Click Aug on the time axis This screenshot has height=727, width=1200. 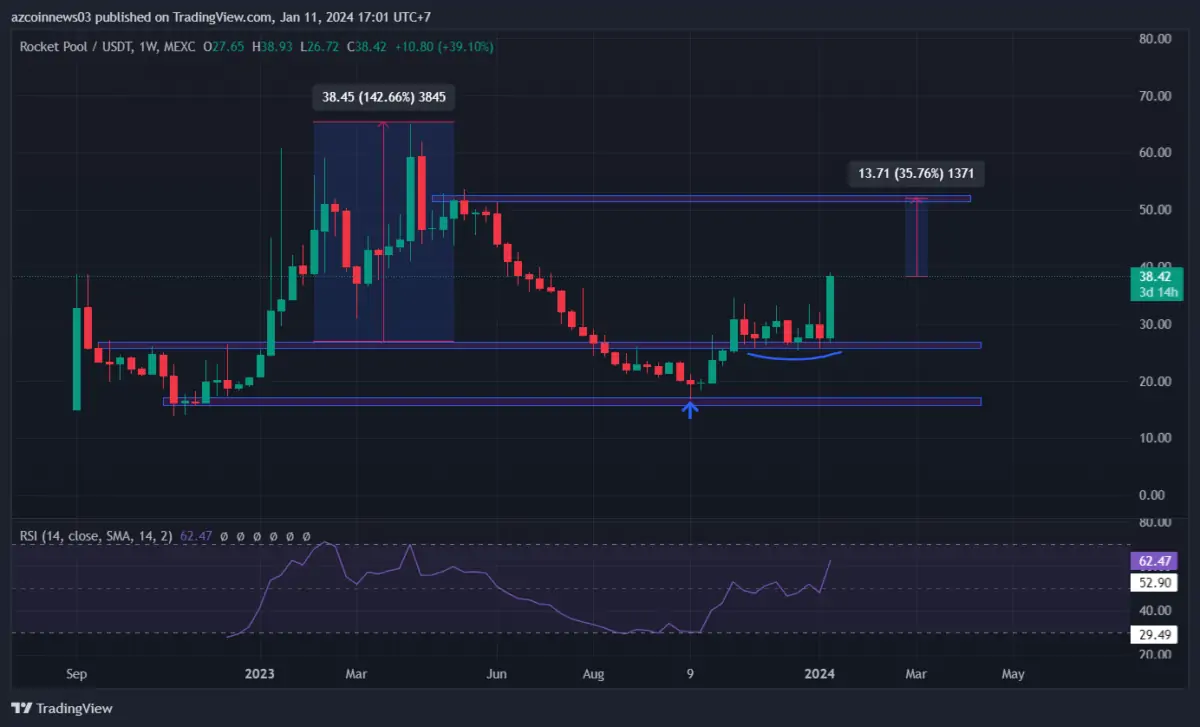pyautogui.click(x=594, y=674)
